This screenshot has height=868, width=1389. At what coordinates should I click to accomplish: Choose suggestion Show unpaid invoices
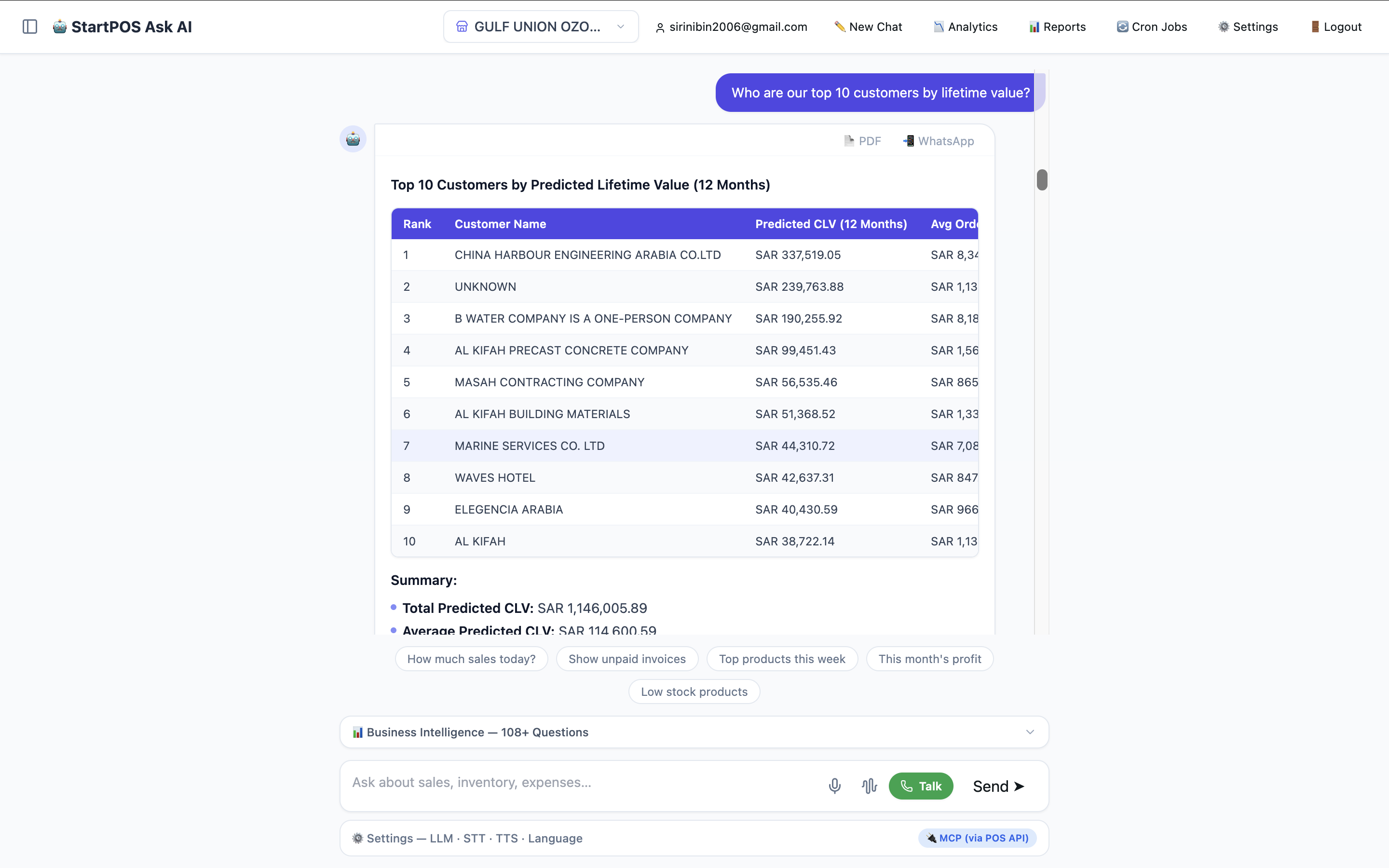click(x=627, y=659)
